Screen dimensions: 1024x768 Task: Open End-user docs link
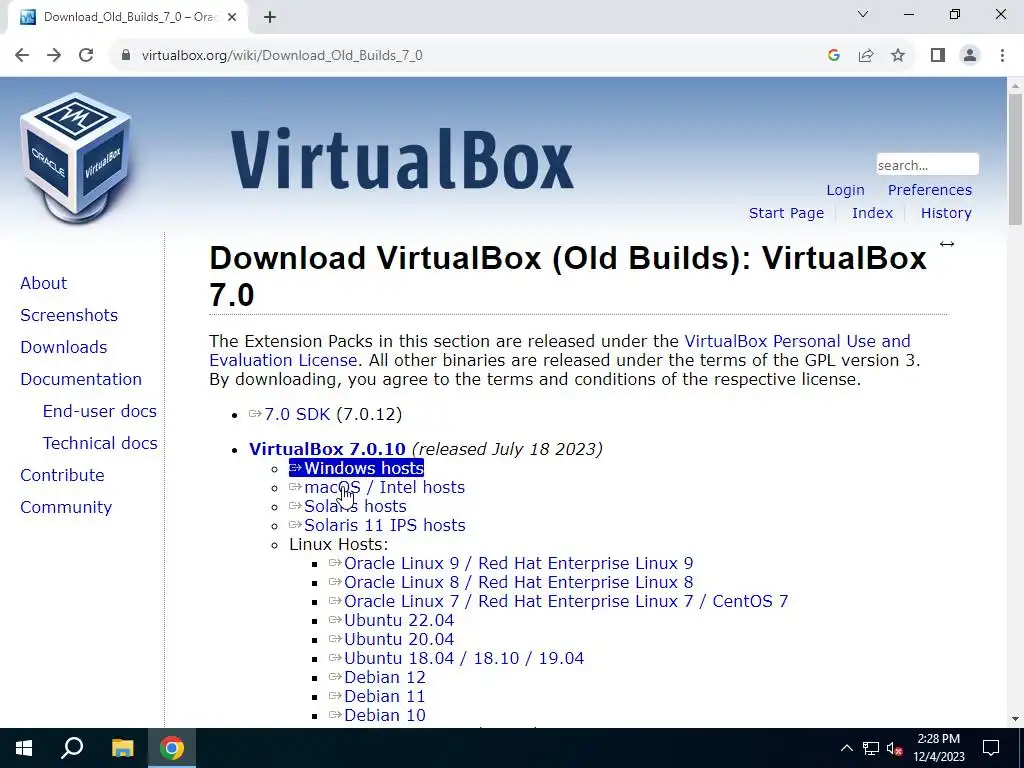(99, 411)
